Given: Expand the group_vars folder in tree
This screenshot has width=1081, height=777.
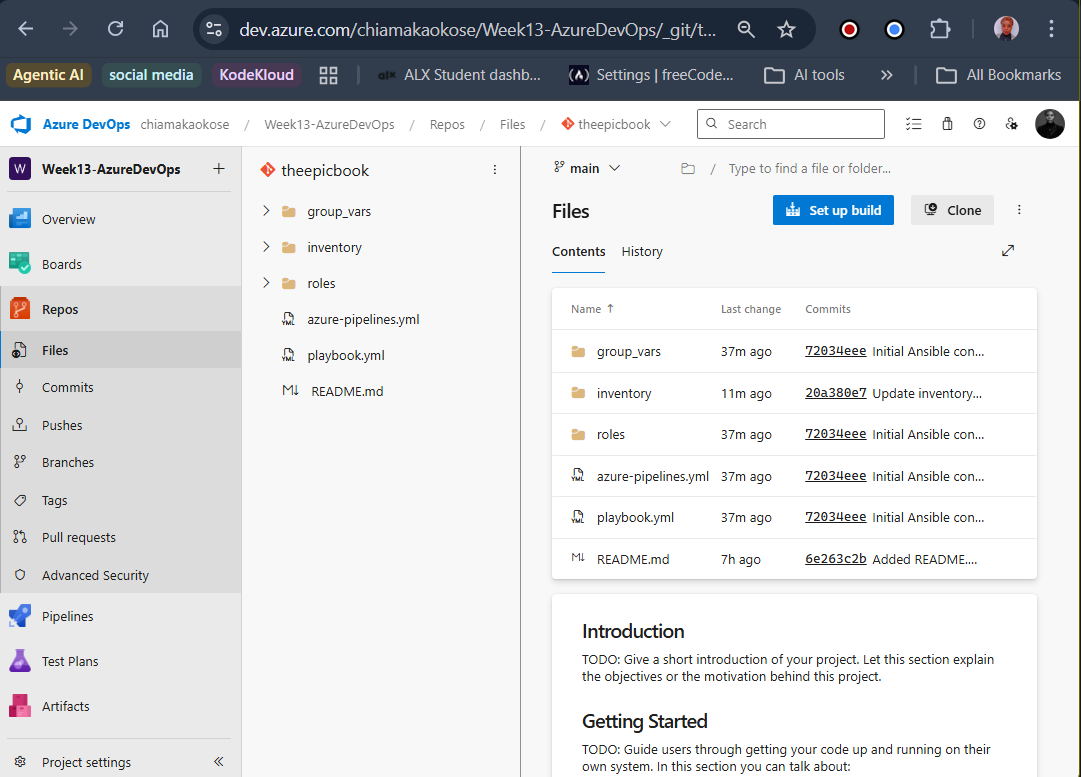Looking at the screenshot, I should (266, 211).
